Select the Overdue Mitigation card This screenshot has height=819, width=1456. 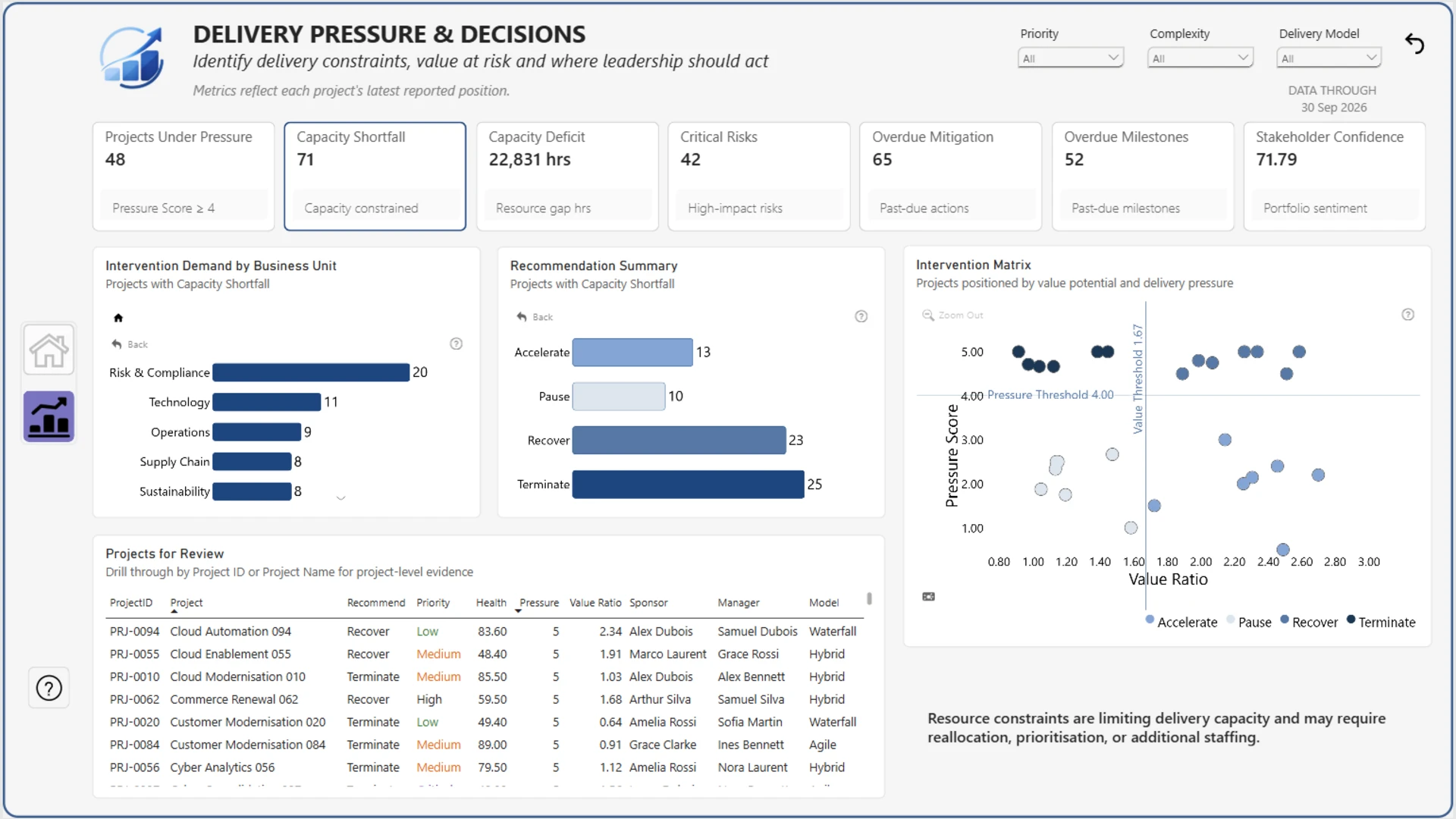pyautogui.click(x=950, y=176)
